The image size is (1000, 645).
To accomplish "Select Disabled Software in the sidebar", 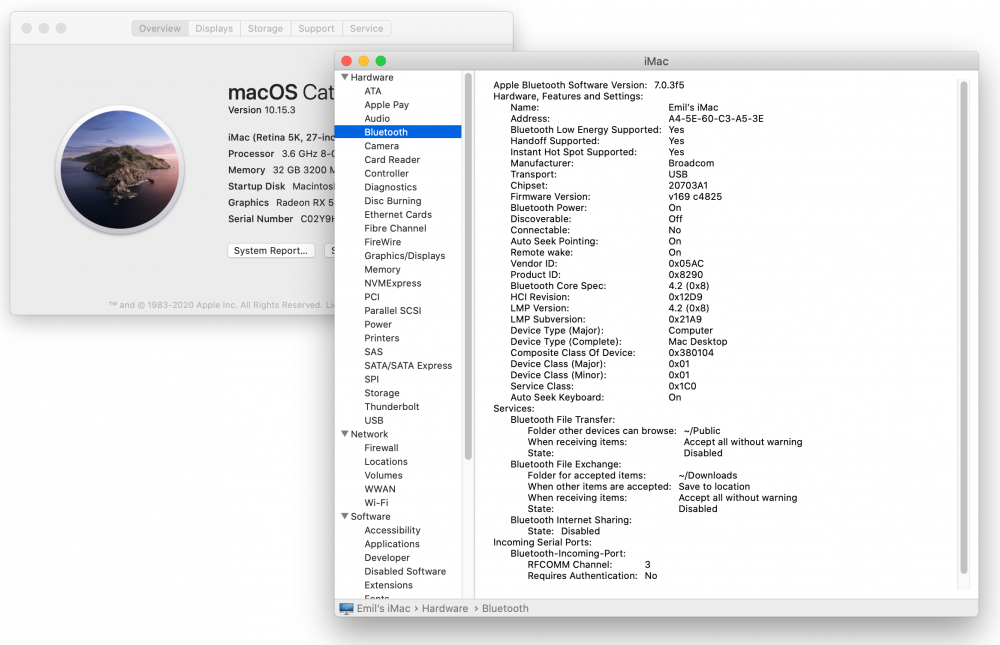I will click(405, 571).
